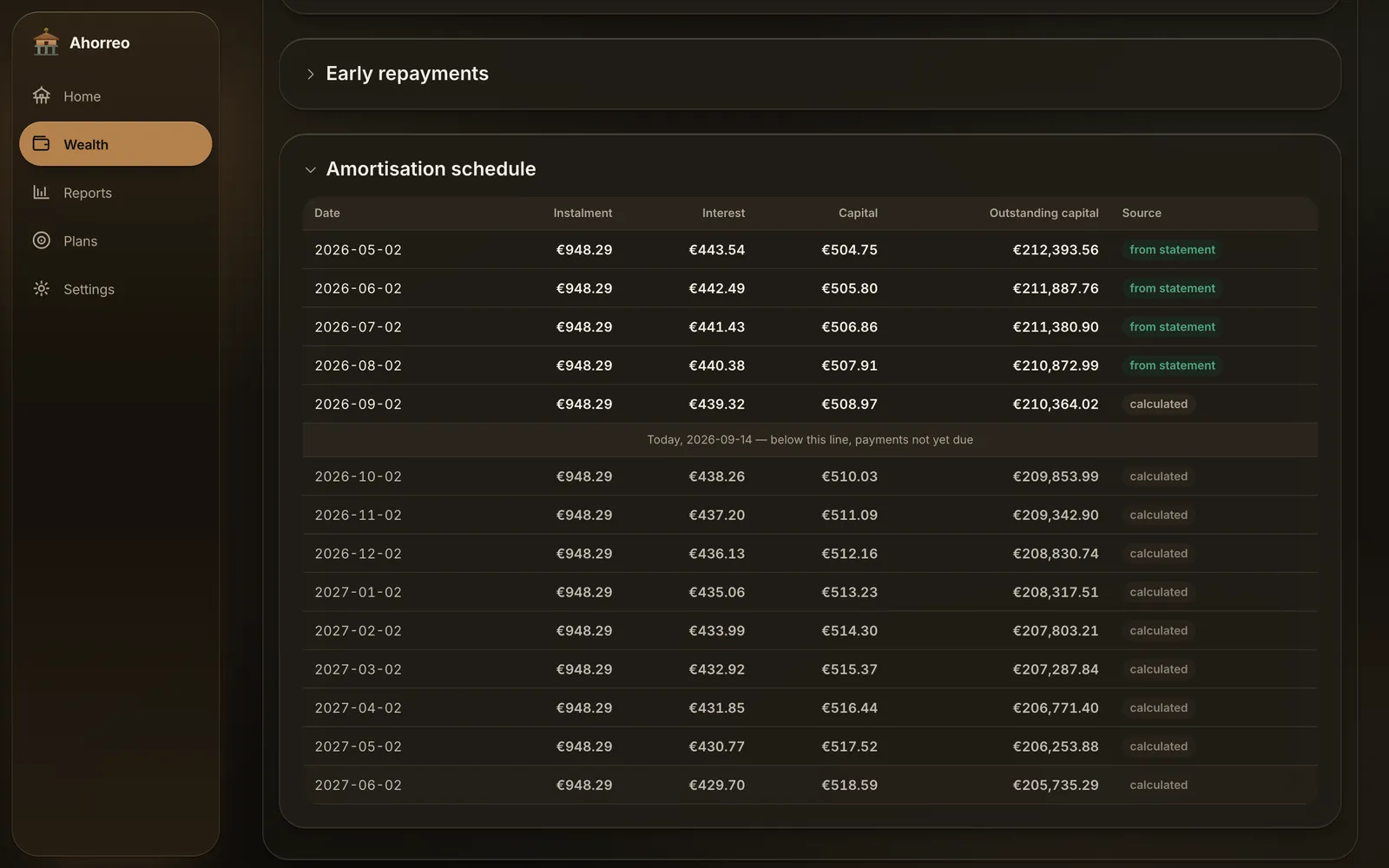Click the instalment €948.29 for 2027-06-02

click(583, 786)
